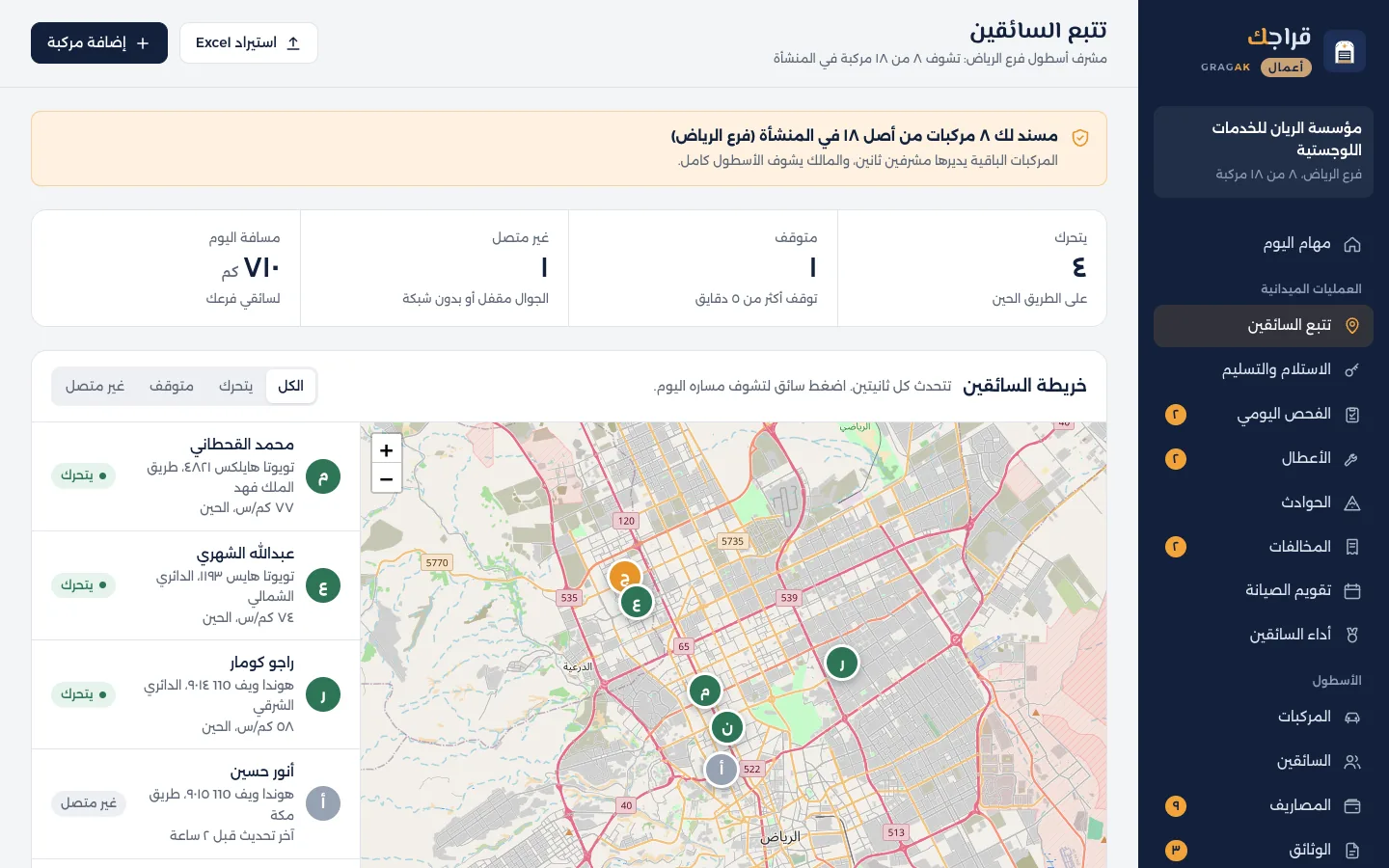Click the تتبع السائقين location pin icon

point(1352,326)
